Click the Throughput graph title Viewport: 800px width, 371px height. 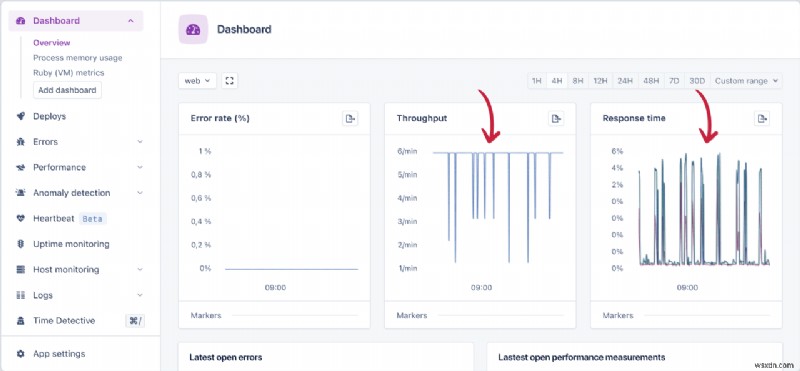[421, 118]
